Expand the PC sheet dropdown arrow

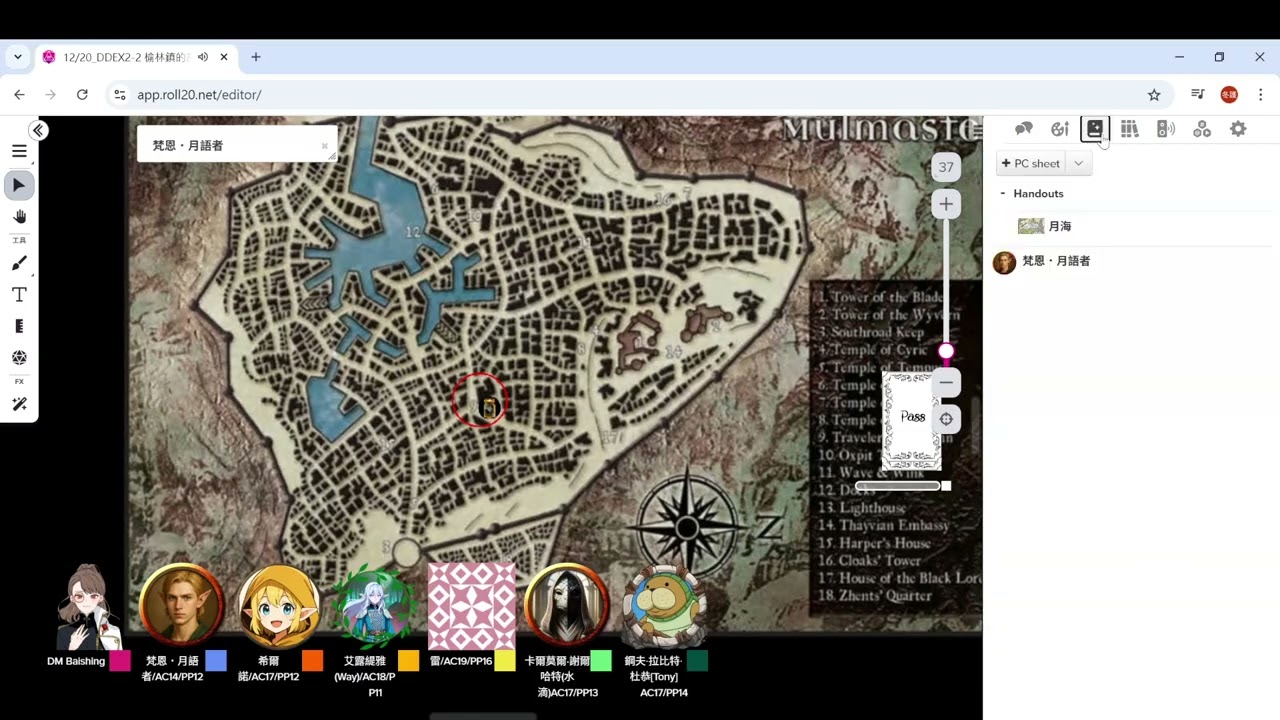coord(1079,163)
